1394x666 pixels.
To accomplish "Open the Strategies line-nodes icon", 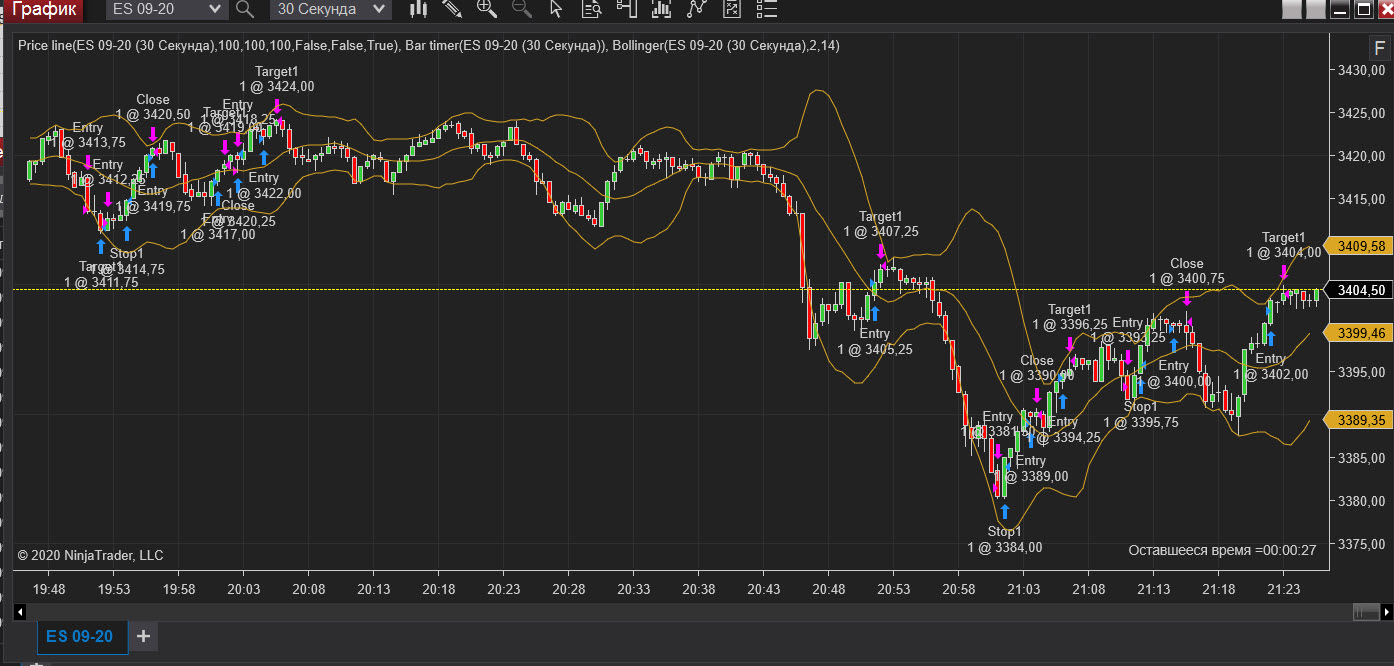I will point(697,9).
